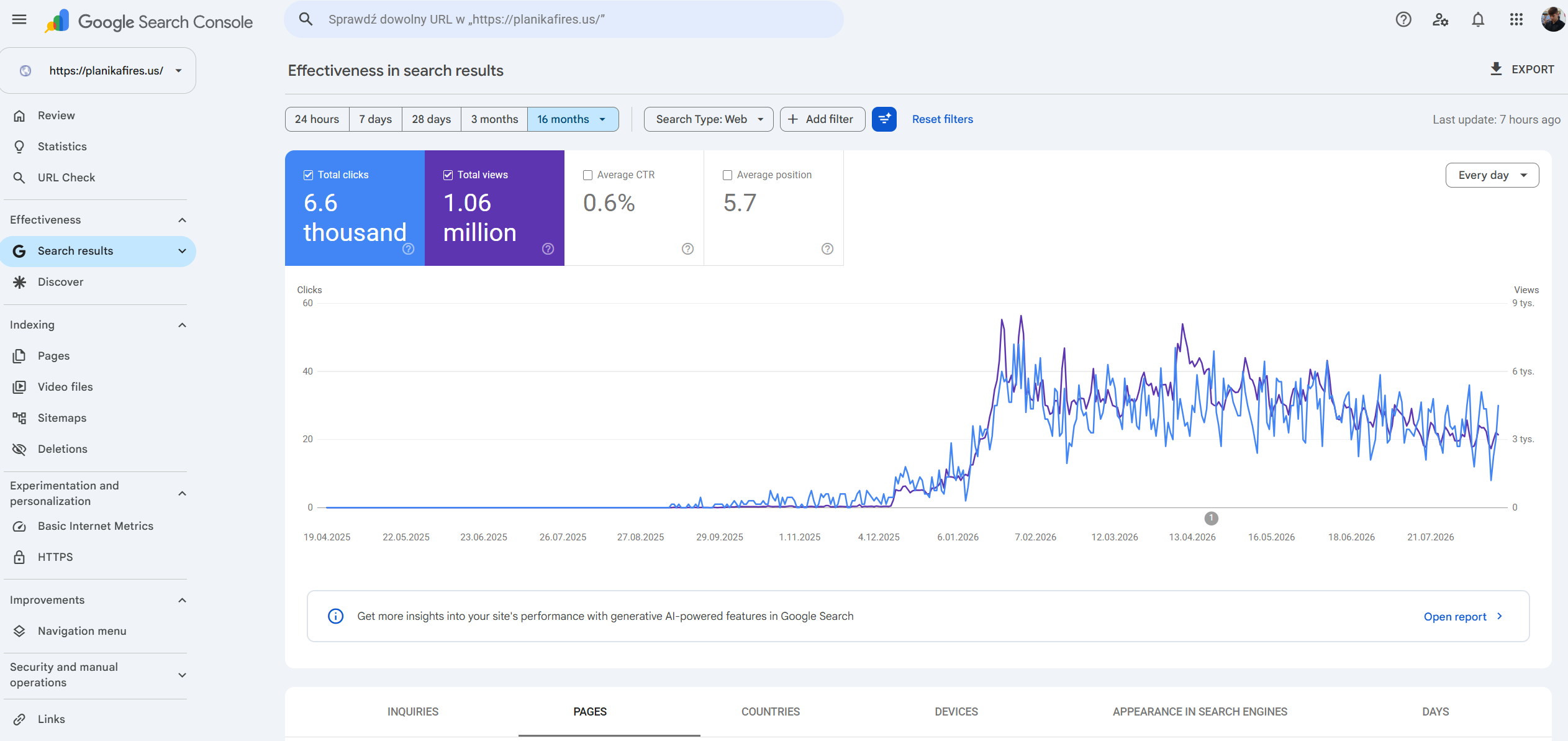
Task: Select the 24 hours range
Action: (317, 119)
